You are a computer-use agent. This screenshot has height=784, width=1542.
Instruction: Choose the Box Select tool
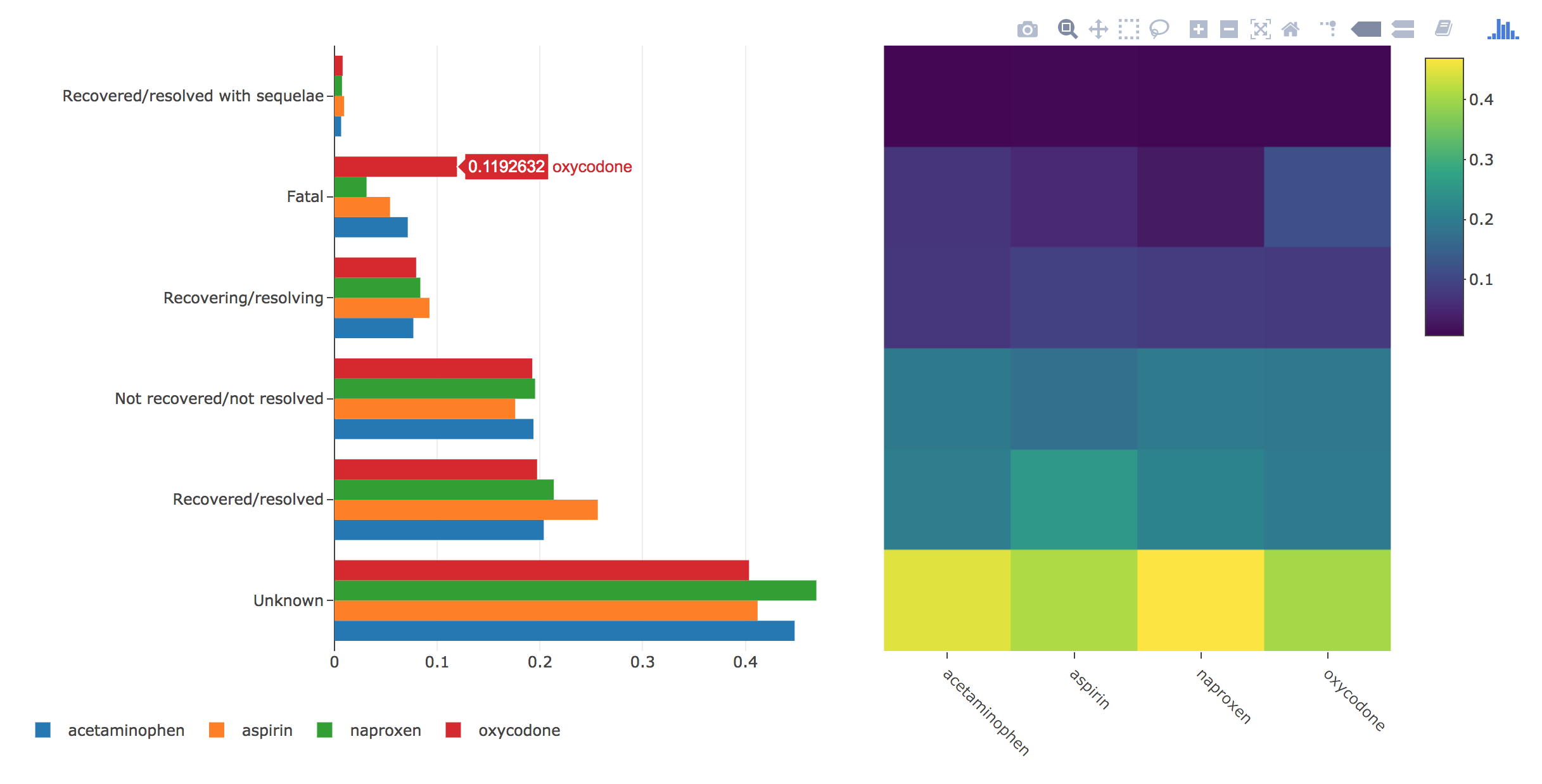pos(1128,29)
